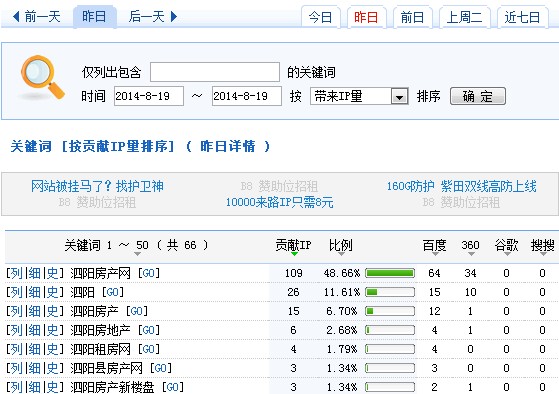Click 史 link for 泗阳房产新楼盘 row
Image resolution: width=559 pixels, height=394 pixels.
[x=52, y=387]
